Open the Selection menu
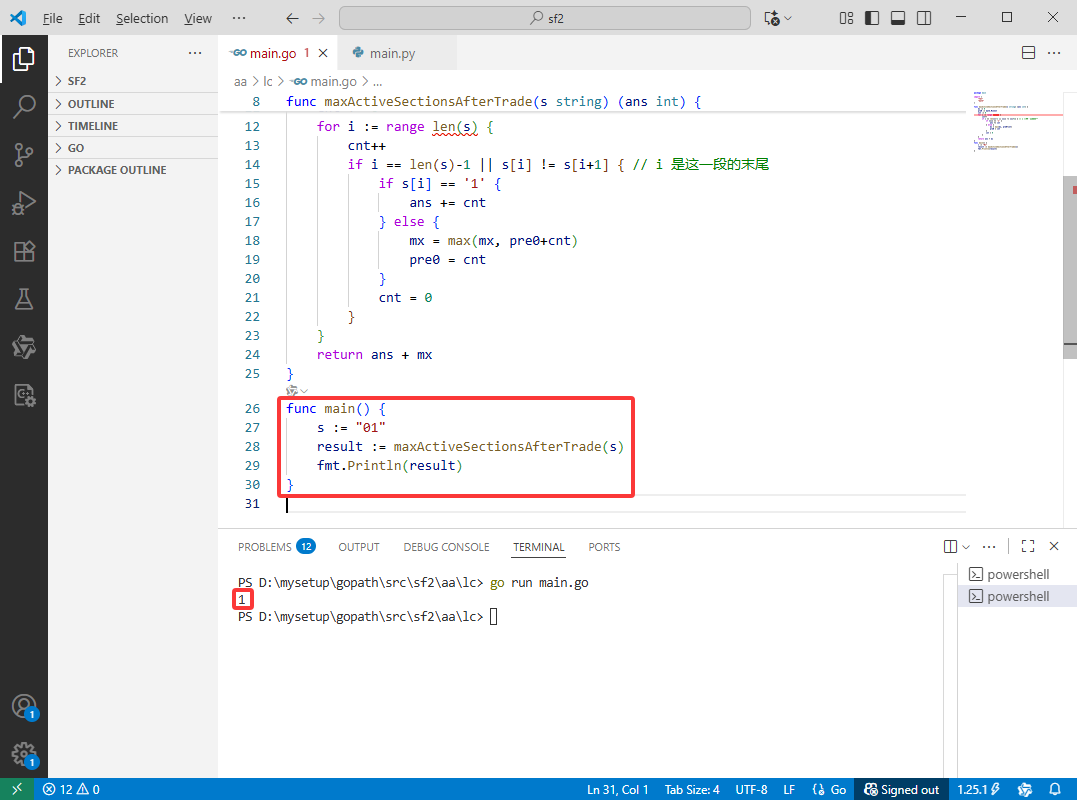This screenshot has height=800, width=1077. click(x=141, y=19)
